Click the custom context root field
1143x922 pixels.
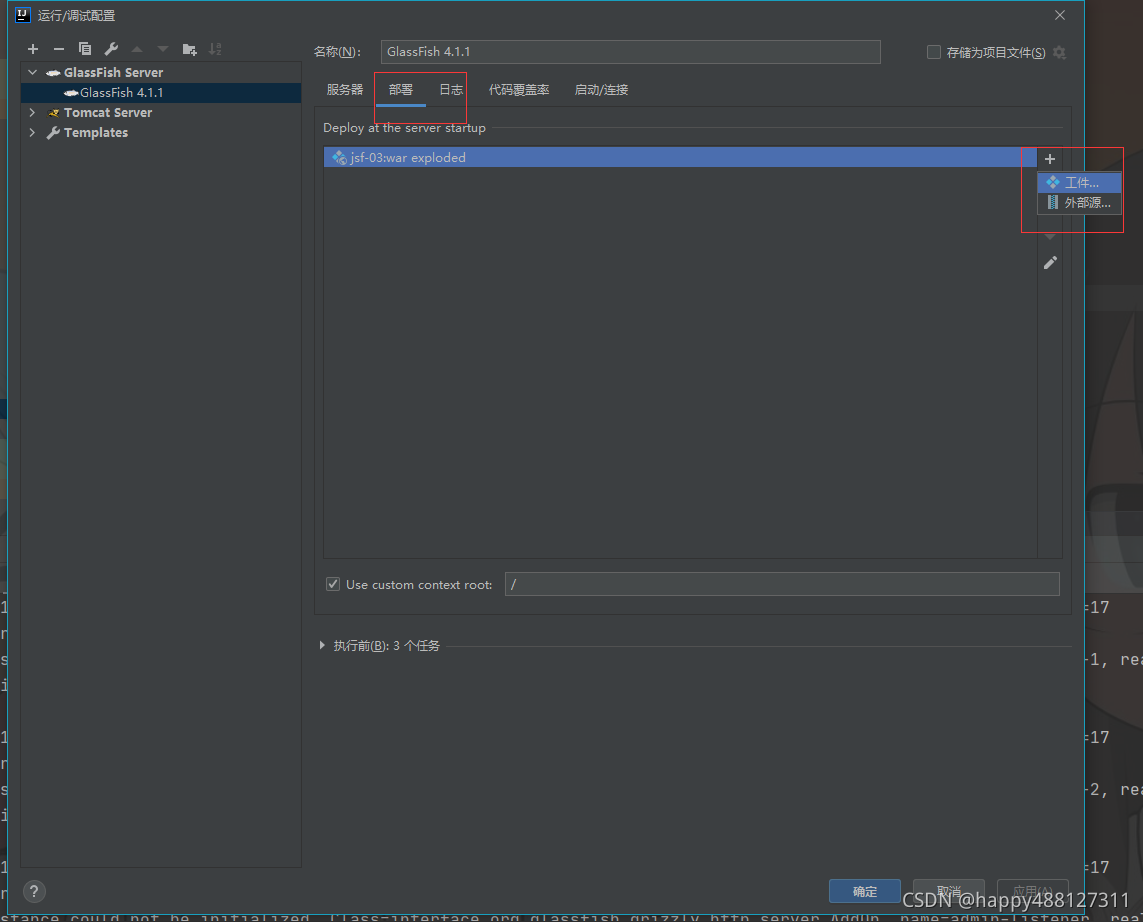pyautogui.click(x=782, y=584)
